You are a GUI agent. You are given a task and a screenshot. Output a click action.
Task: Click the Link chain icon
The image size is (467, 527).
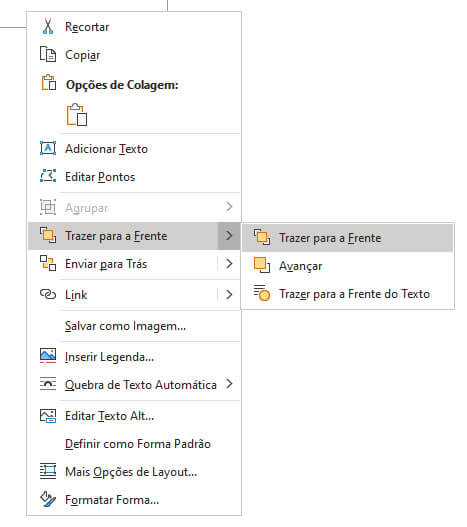coord(48,294)
